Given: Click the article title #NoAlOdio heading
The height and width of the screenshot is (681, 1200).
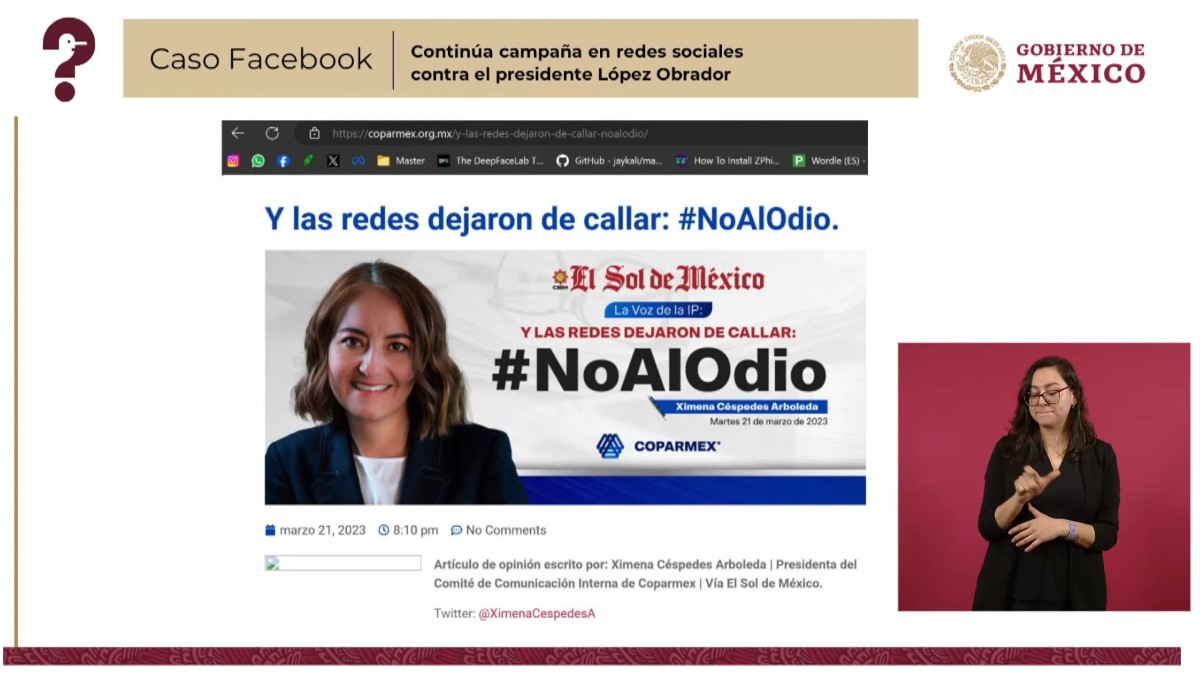Looking at the screenshot, I should click(551, 219).
